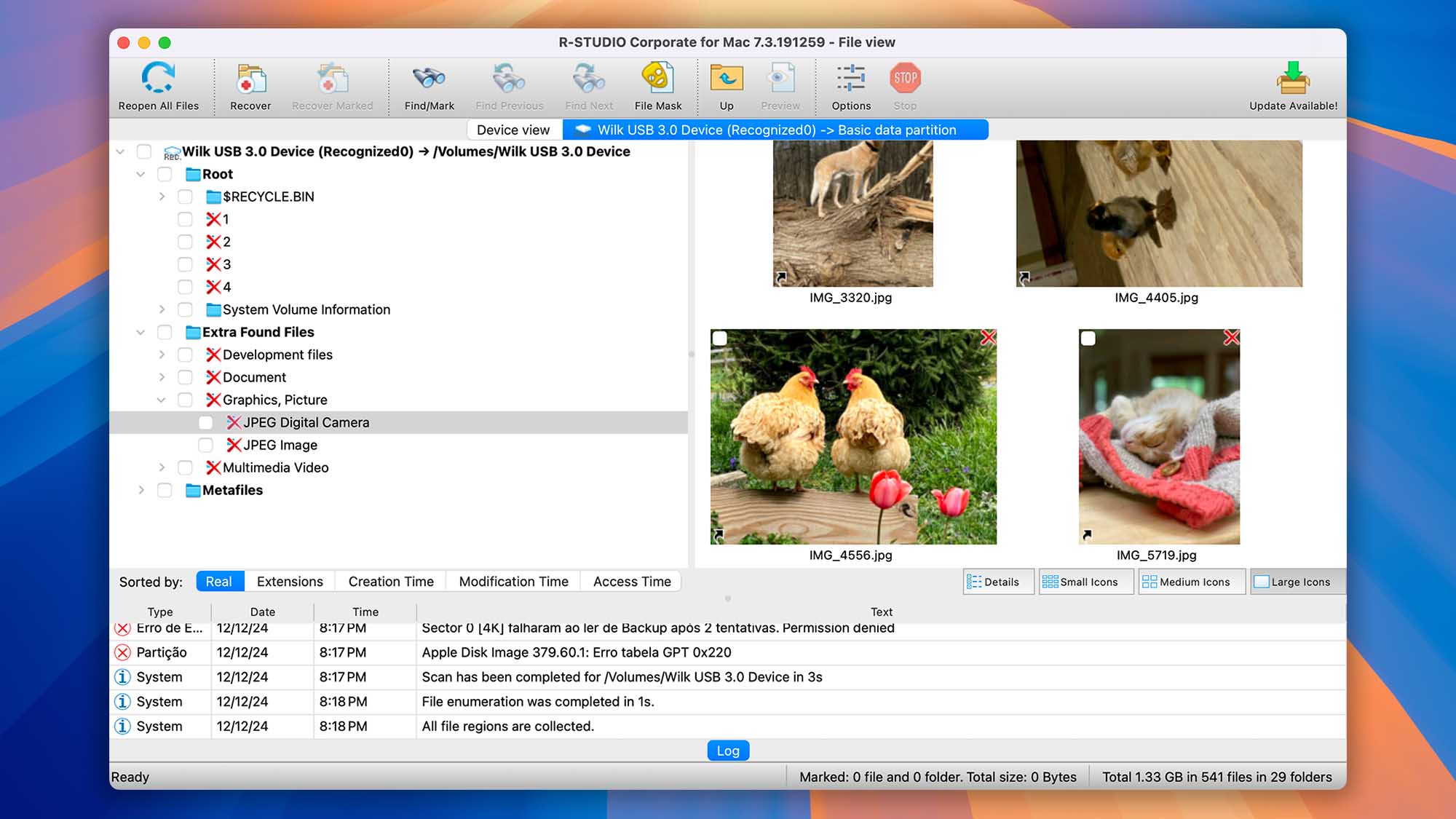Sort files by Modification Time
The image size is (1456, 819).
[x=513, y=582]
